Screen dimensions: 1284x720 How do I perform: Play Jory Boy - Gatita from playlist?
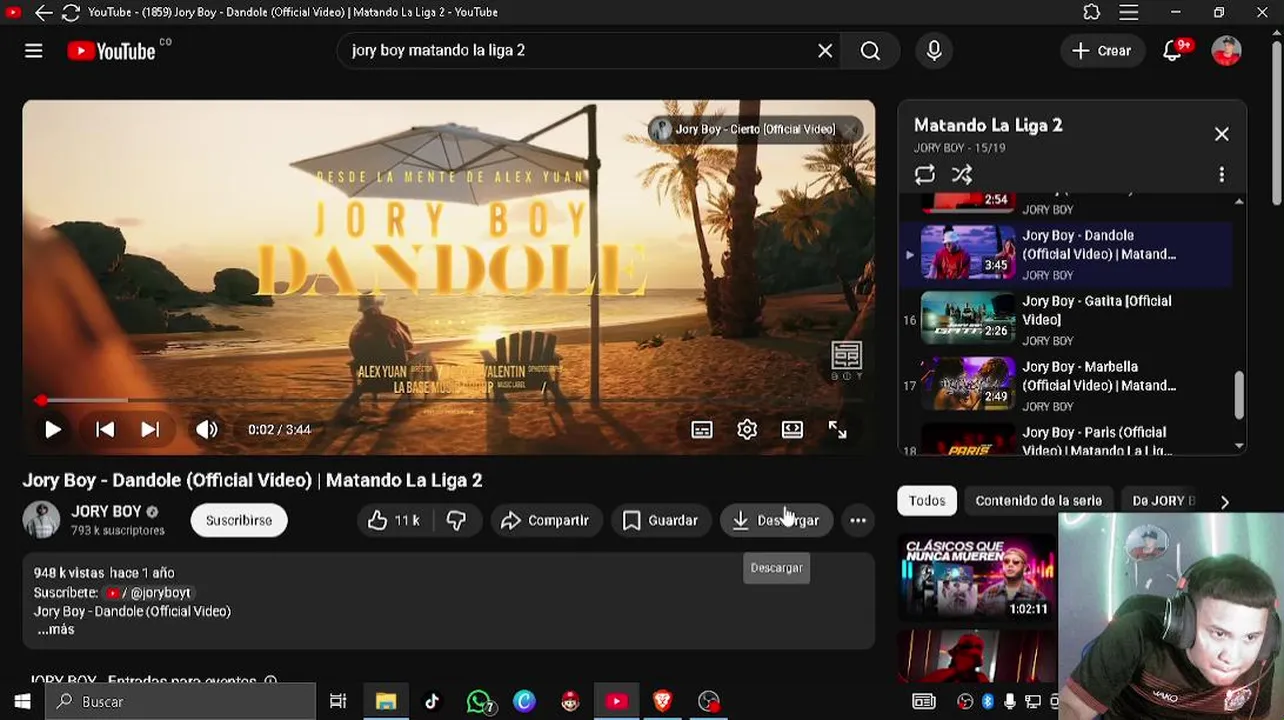click(1066, 320)
